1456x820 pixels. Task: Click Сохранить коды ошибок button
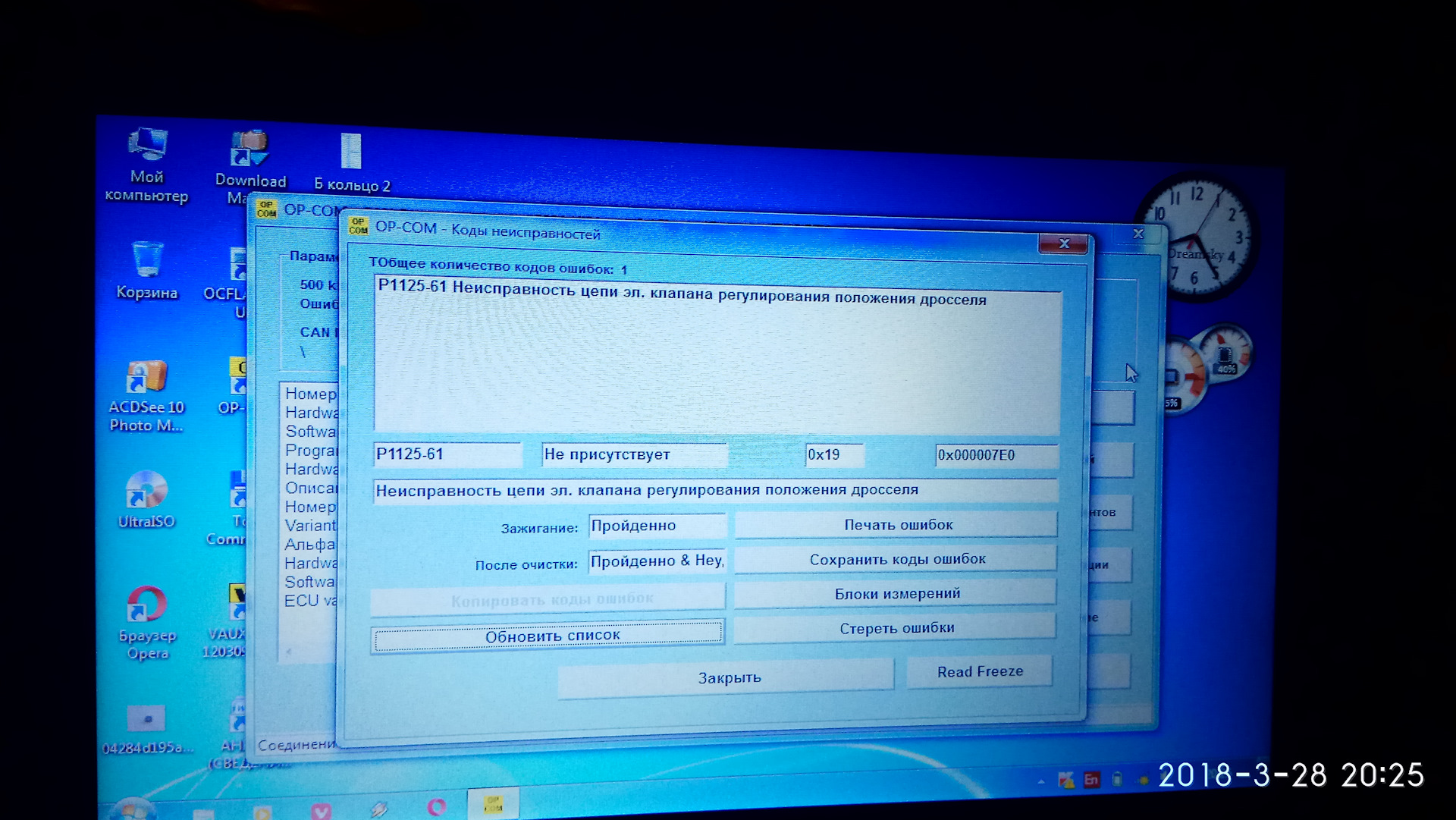point(896,559)
